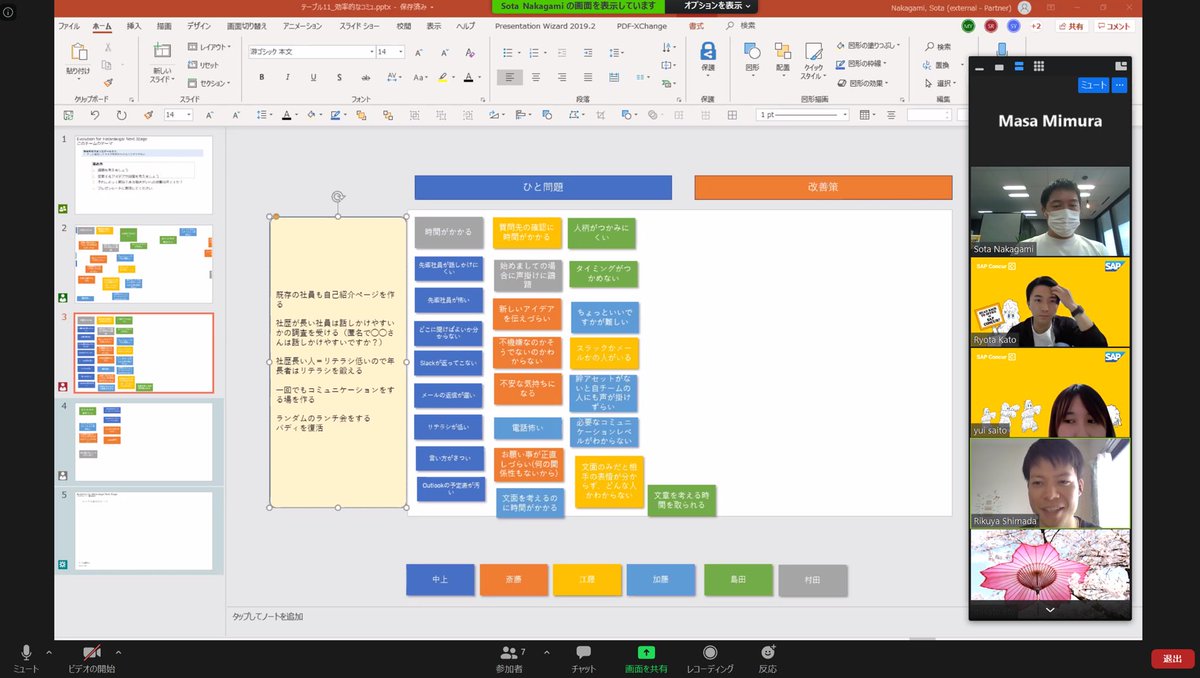Open the ファイル file tab
Screen dimensions: 1200x678
(69, 25)
